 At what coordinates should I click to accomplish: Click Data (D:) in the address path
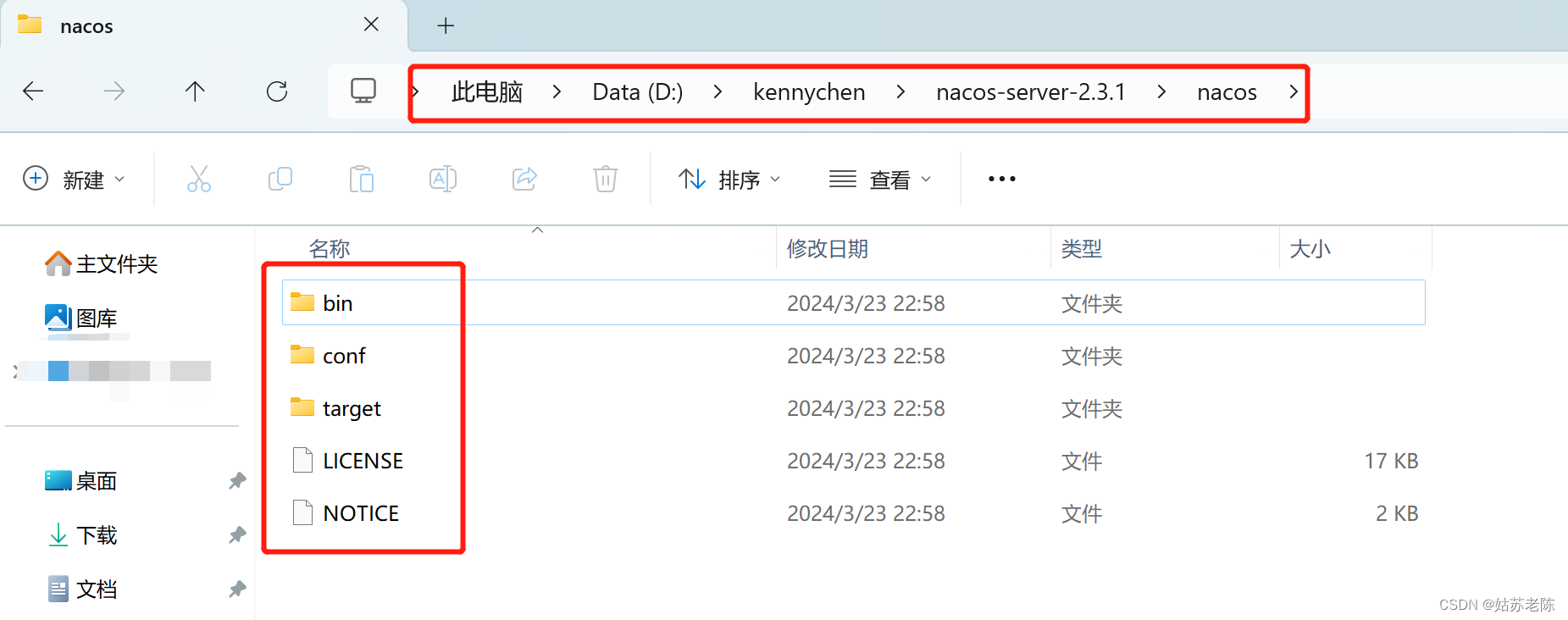pos(638,91)
